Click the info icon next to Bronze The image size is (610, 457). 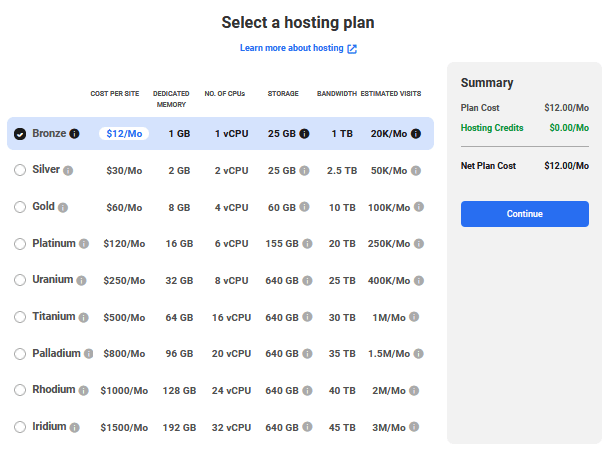[x=74, y=134]
